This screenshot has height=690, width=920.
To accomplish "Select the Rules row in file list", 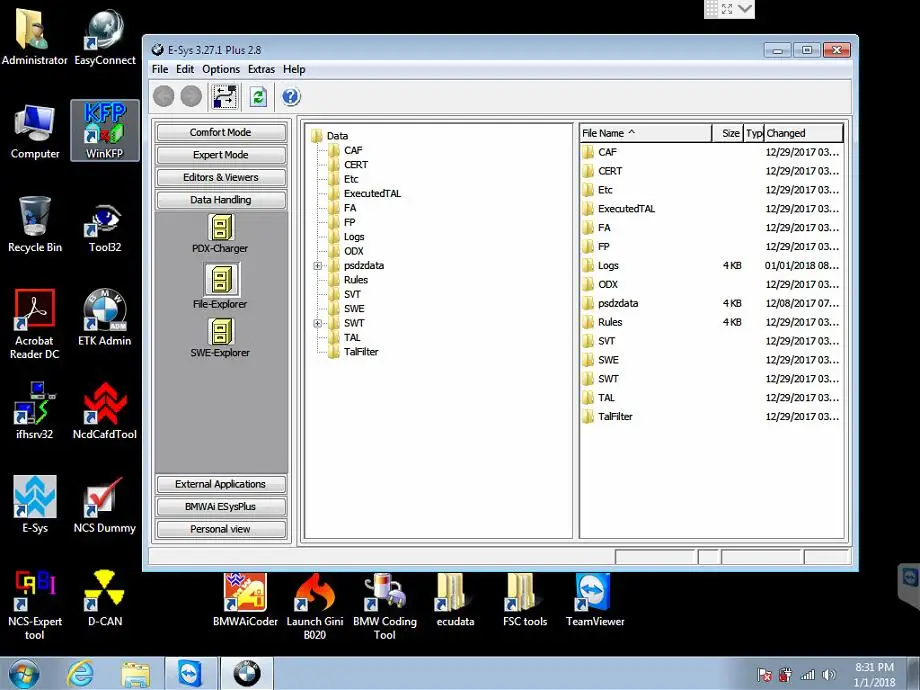I will coord(711,322).
